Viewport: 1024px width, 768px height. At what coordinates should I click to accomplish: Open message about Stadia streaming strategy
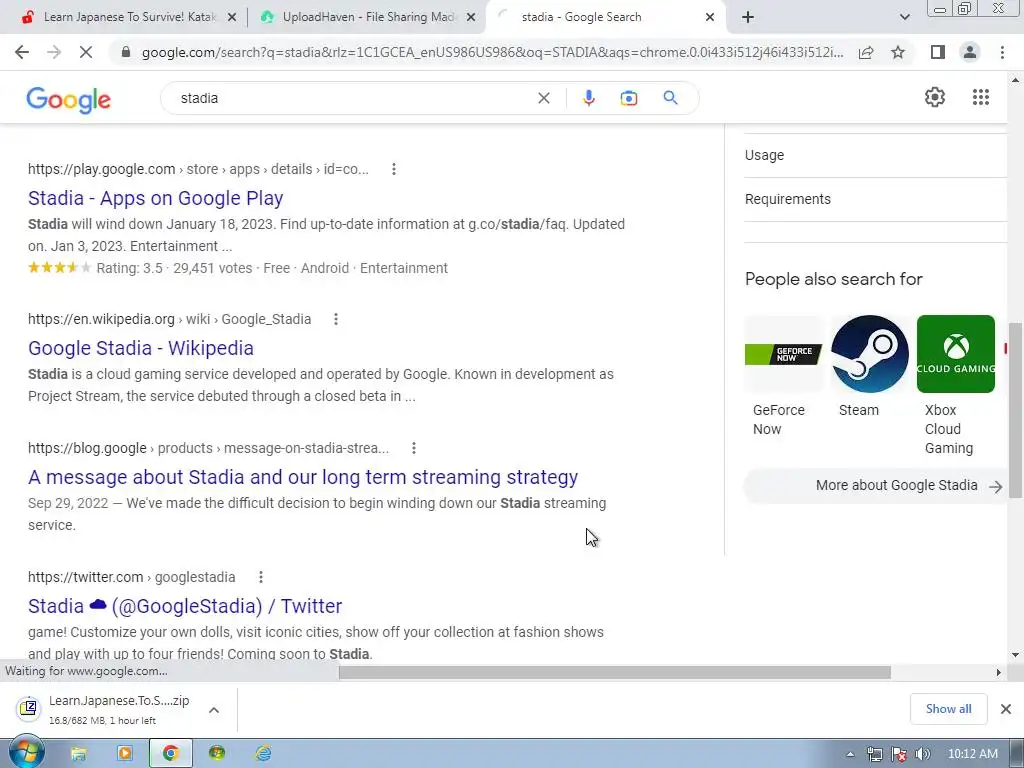click(x=303, y=477)
